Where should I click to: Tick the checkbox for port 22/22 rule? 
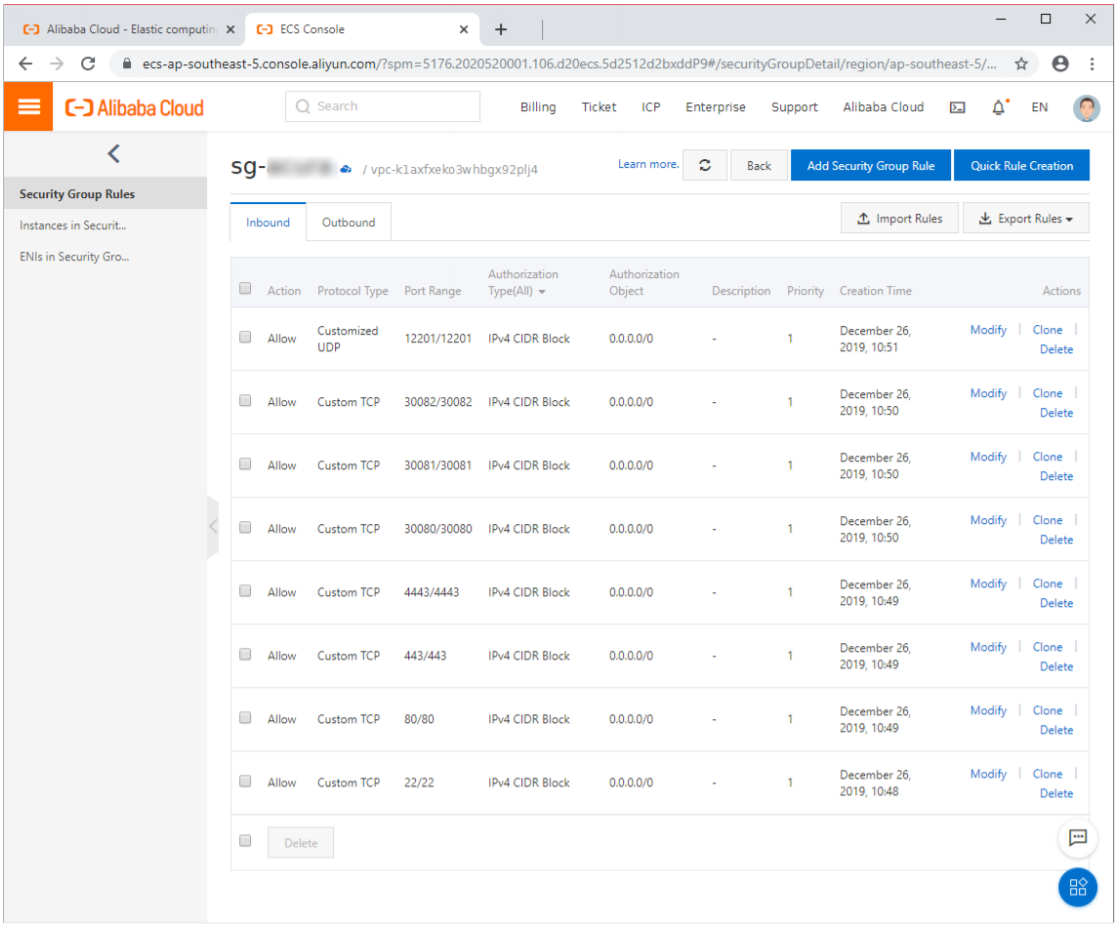point(245,781)
